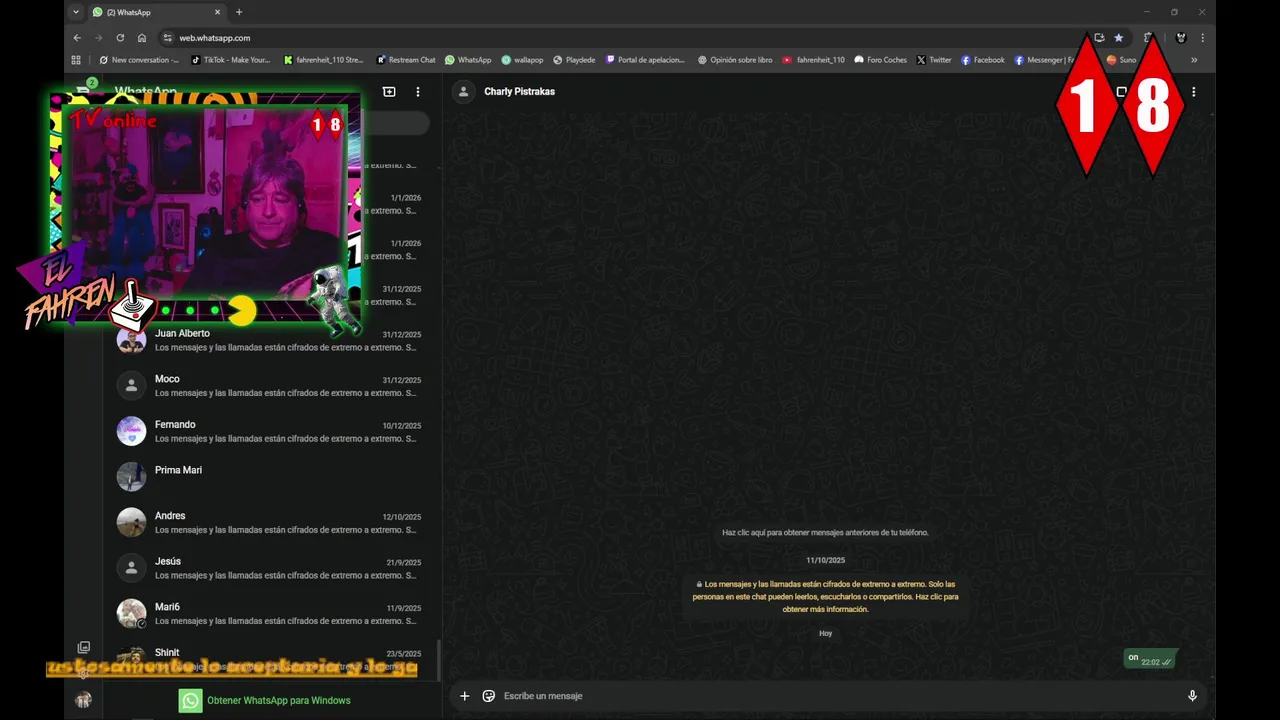Open Charly Pistrakas conversation three-dot menu
The width and height of the screenshot is (1280, 720).
(x=1193, y=91)
